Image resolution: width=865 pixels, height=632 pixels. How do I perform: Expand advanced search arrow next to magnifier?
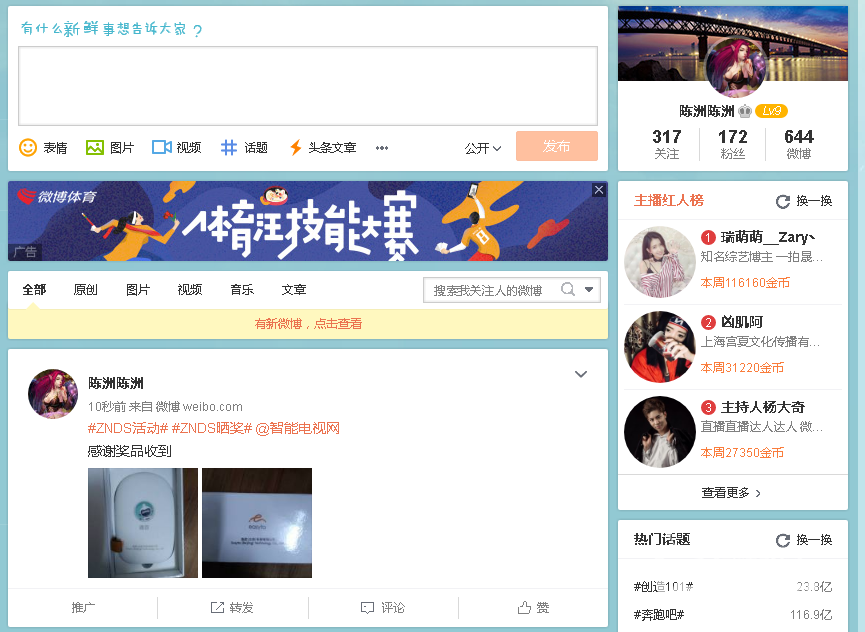click(589, 290)
